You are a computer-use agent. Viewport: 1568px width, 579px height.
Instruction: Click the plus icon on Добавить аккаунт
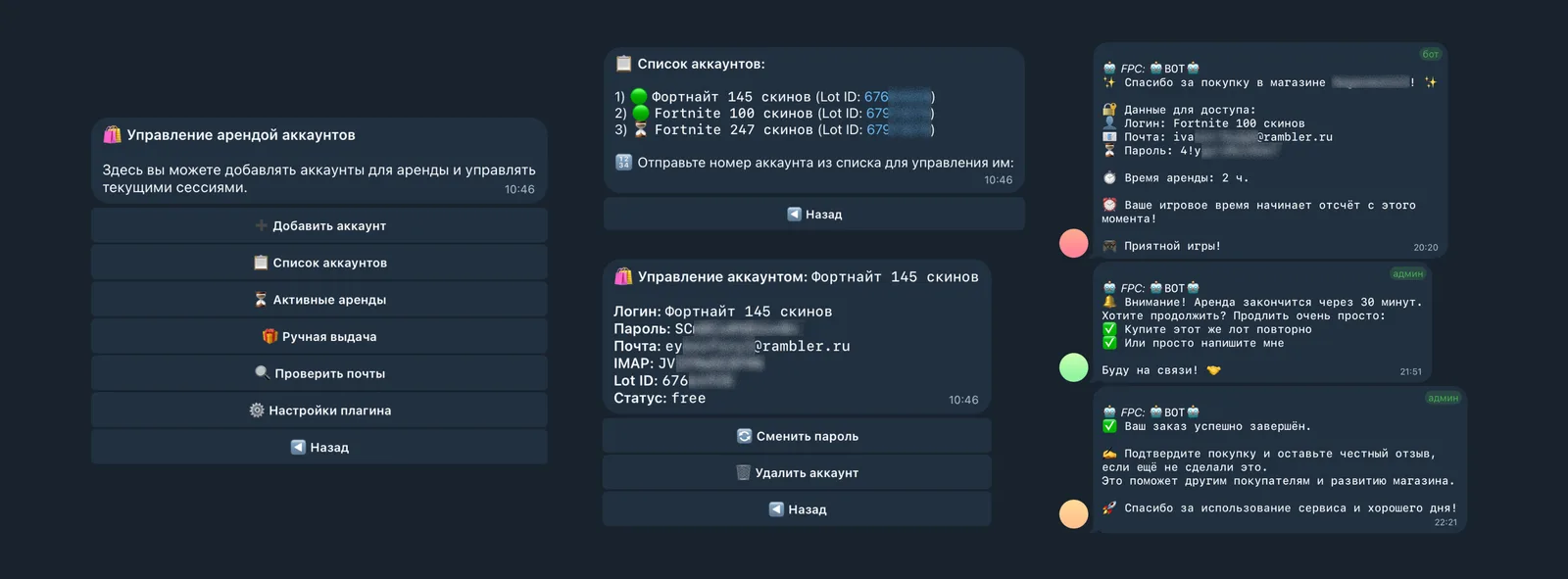coord(262,225)
